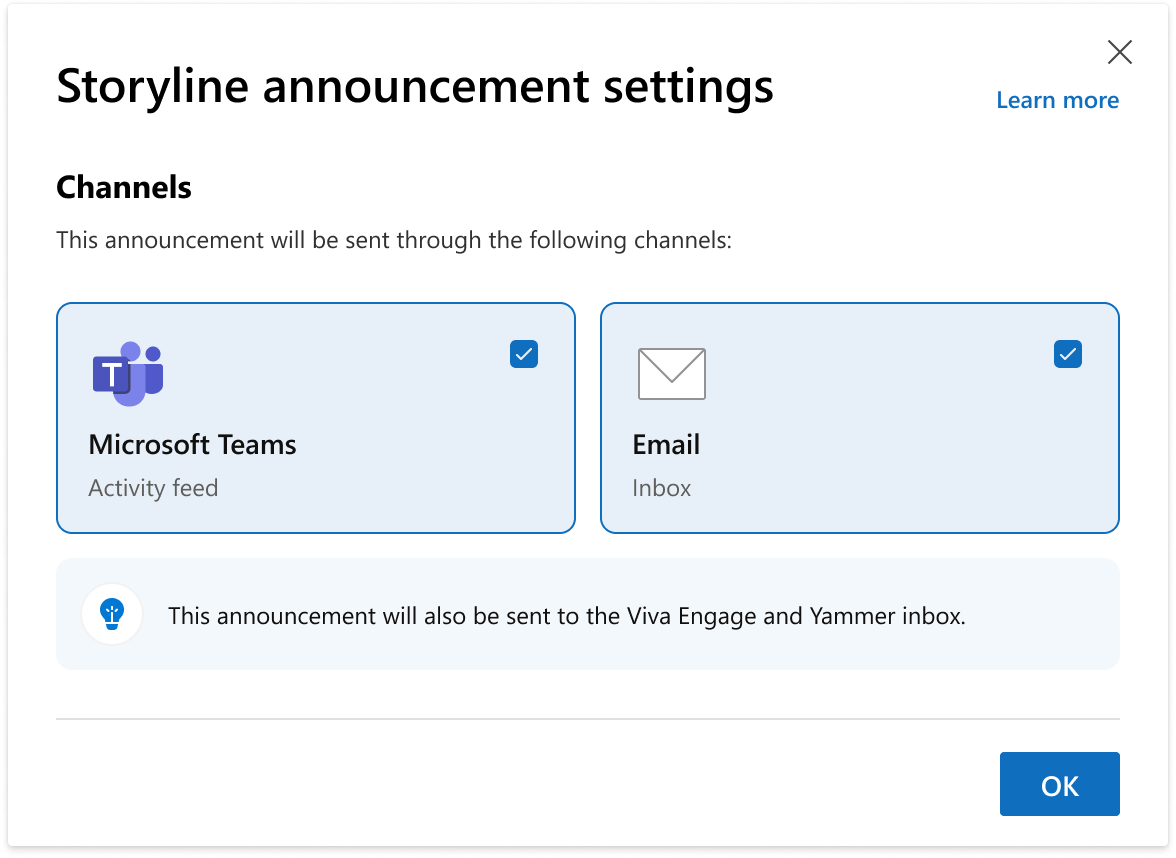Screen dimensions: 1176x858
Task: Open the Learn more link
Action: coord(1057,100)
